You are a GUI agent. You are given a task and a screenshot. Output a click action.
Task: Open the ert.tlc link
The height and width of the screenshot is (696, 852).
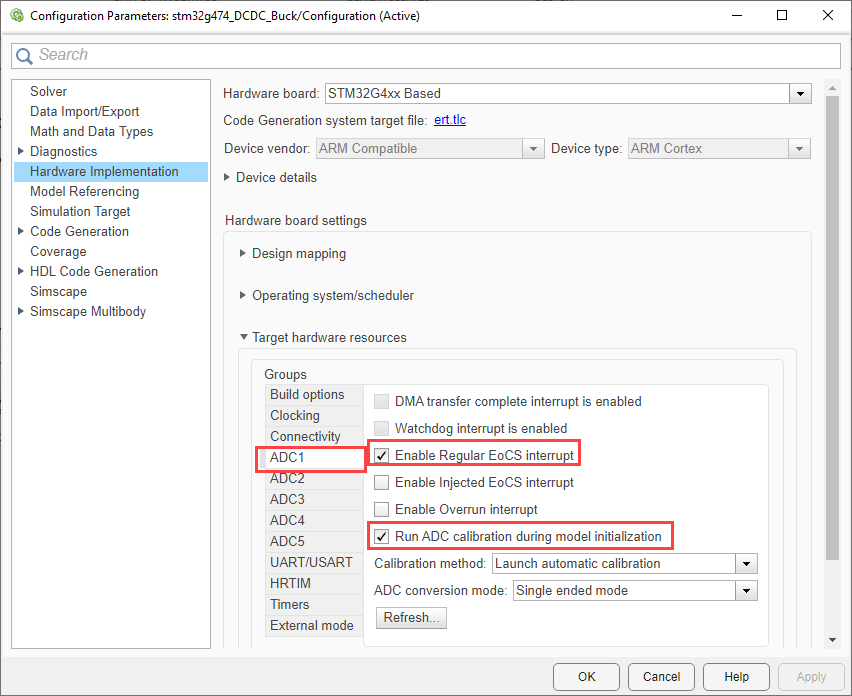[x=450, y=121]
